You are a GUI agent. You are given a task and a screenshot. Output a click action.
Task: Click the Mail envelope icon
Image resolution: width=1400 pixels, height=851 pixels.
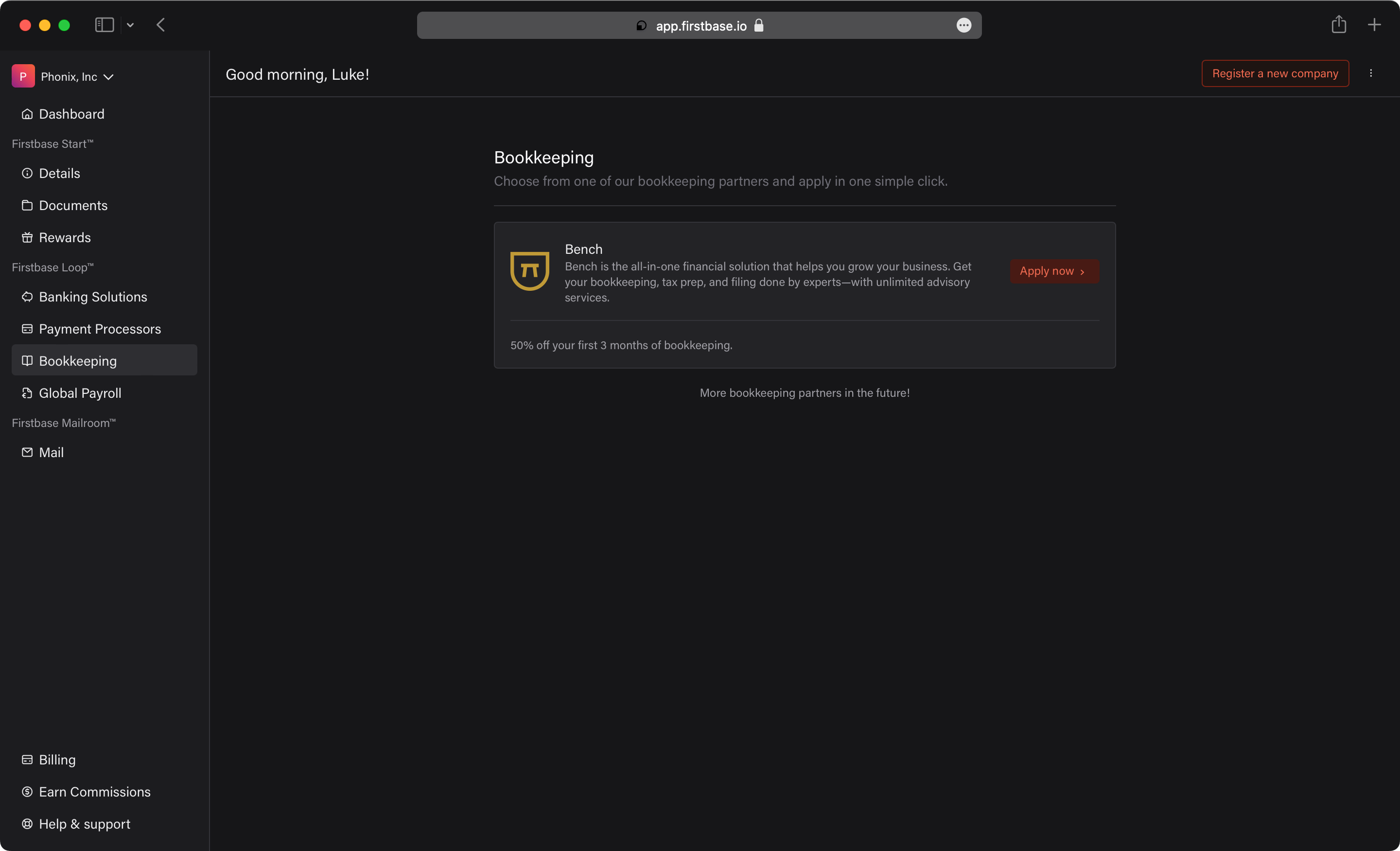point(27,453)
